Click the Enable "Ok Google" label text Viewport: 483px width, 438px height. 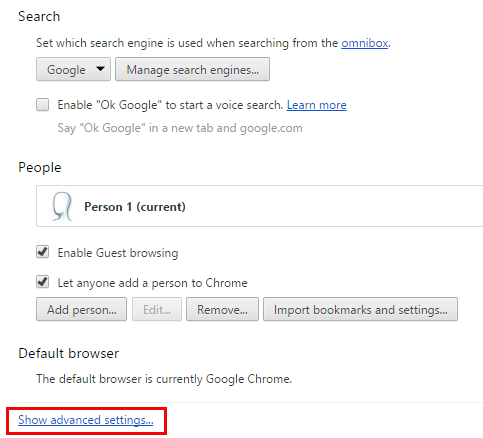click(170, 105)
